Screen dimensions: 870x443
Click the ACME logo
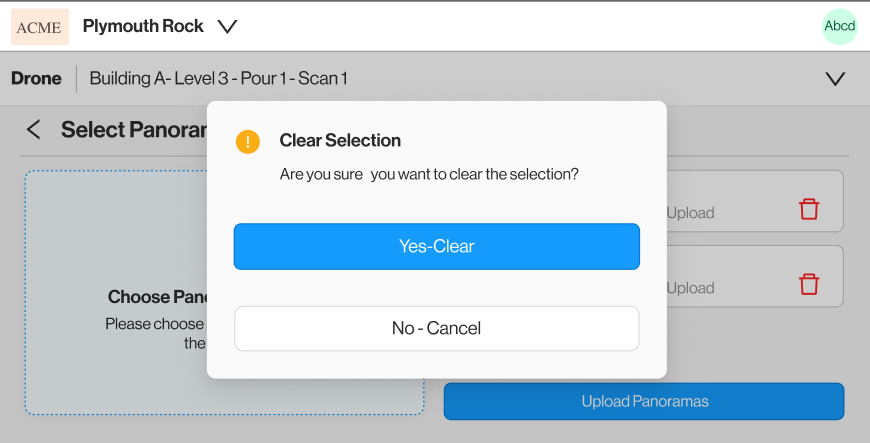point(40,27)
